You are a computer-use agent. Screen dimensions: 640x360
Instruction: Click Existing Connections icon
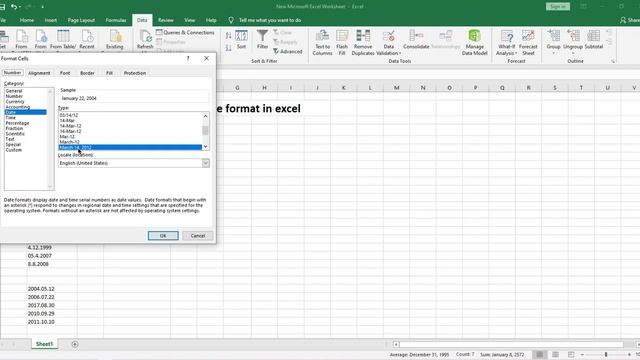115,40
